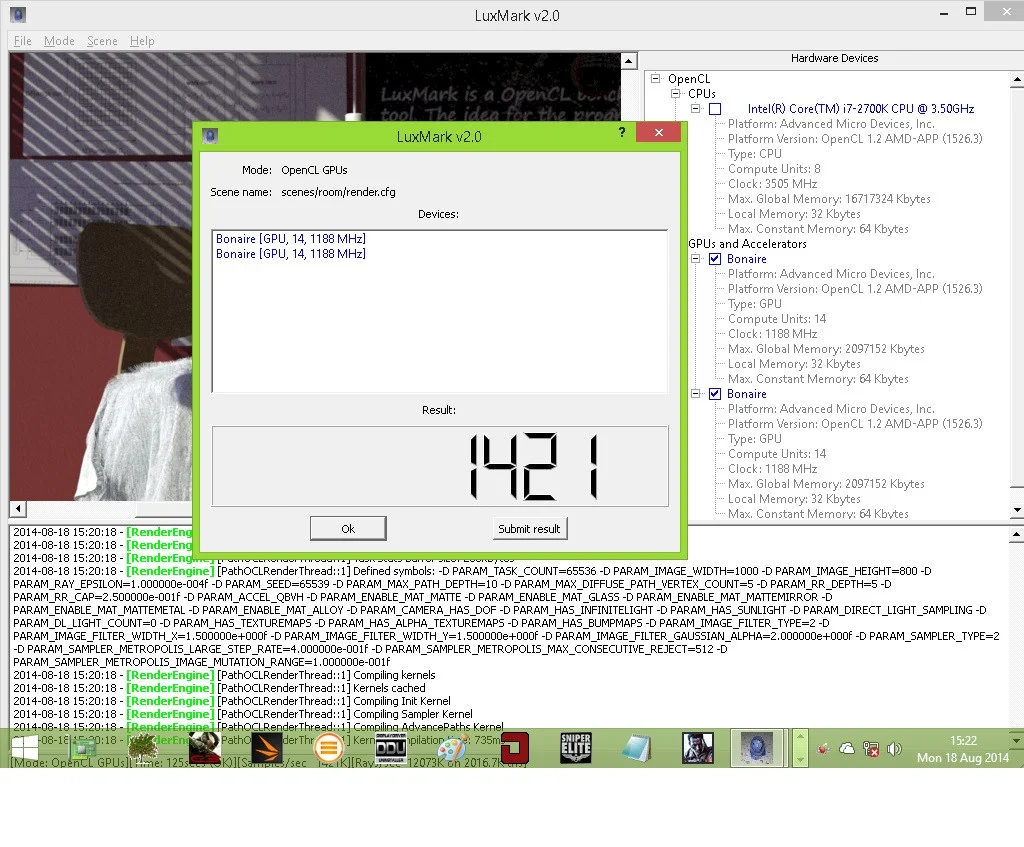Open the cloud tray icon

pyautogui.click(x=847, y=748)
